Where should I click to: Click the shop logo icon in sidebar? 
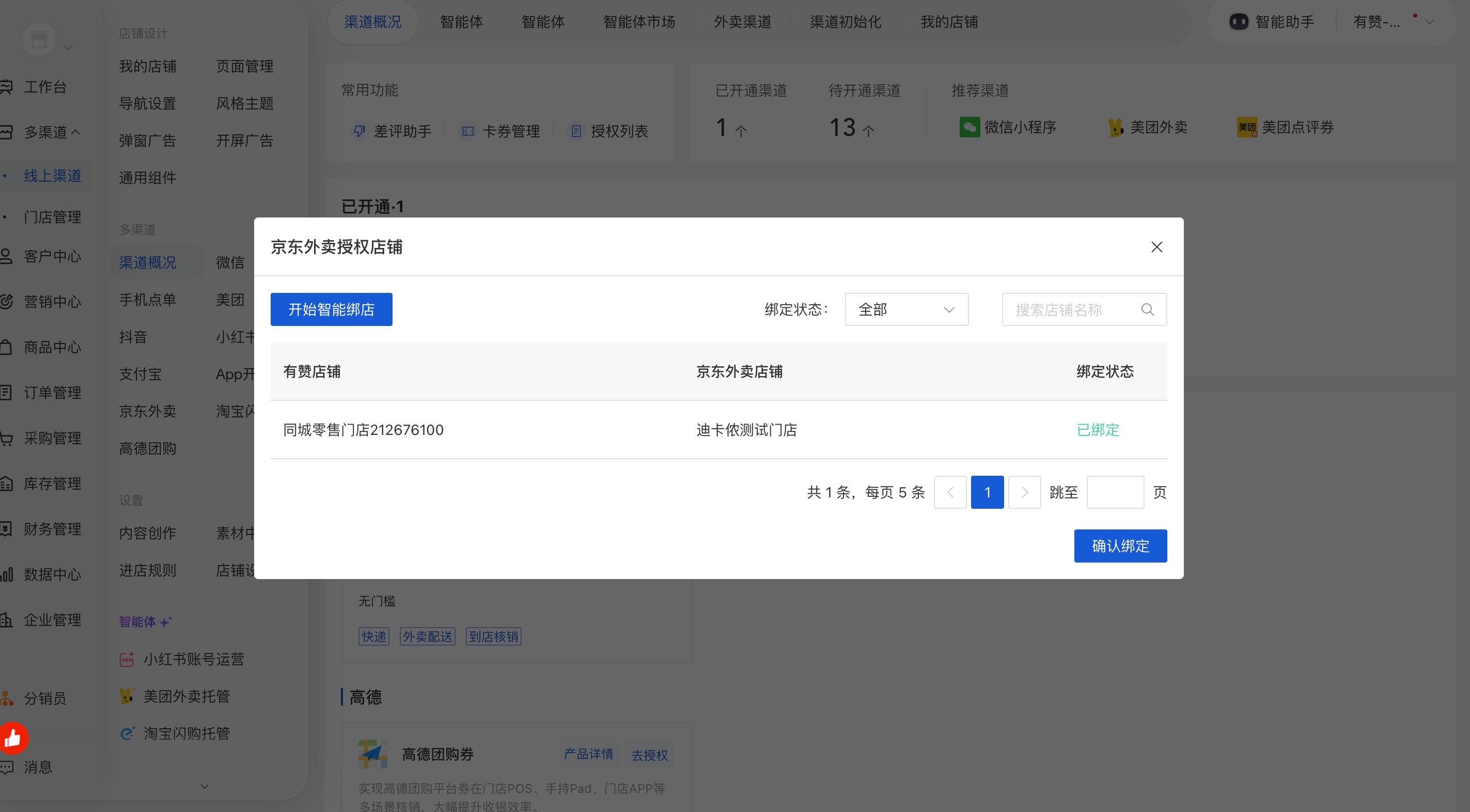39,39
